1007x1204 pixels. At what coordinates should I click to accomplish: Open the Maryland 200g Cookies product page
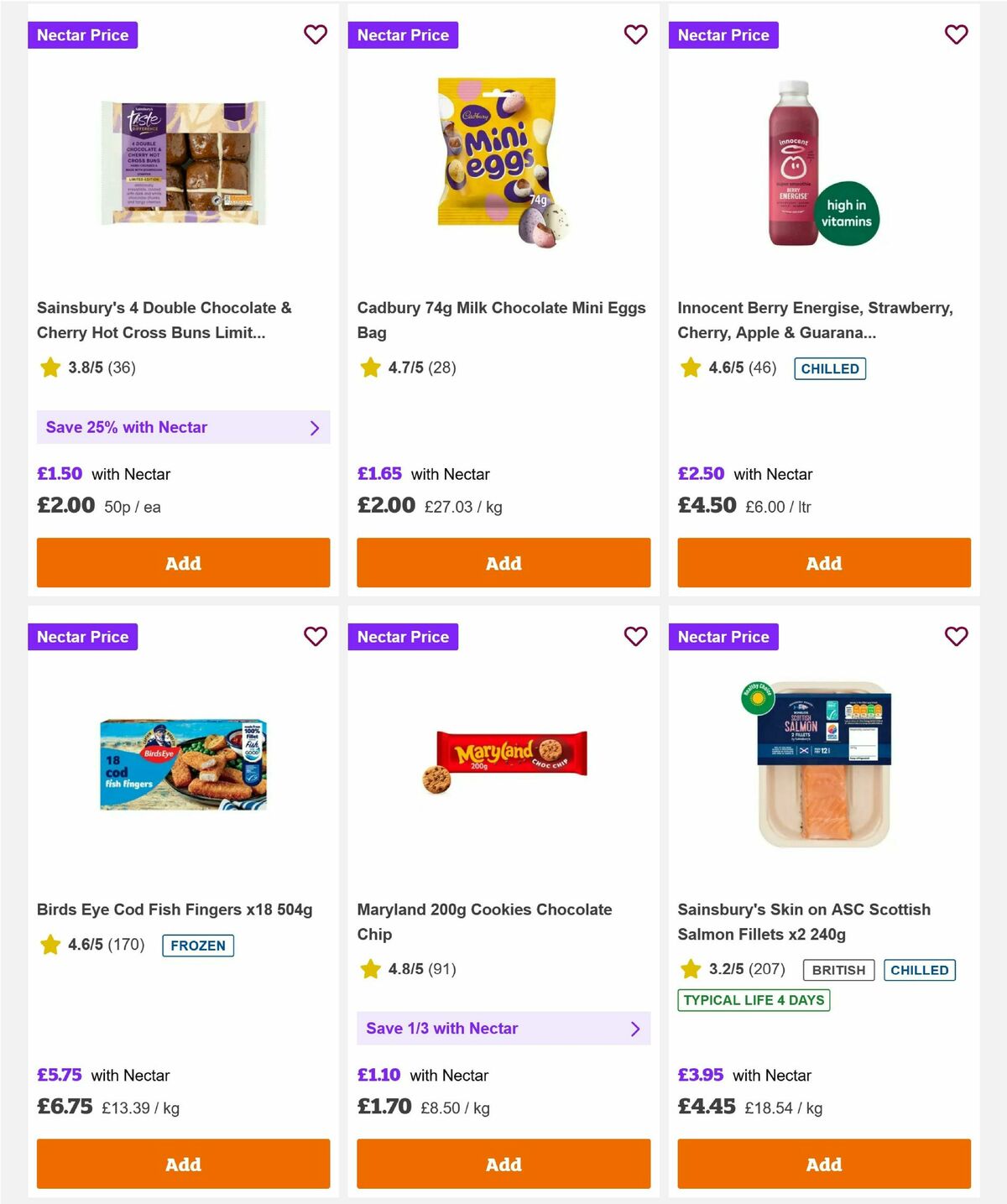click(485, 921)
